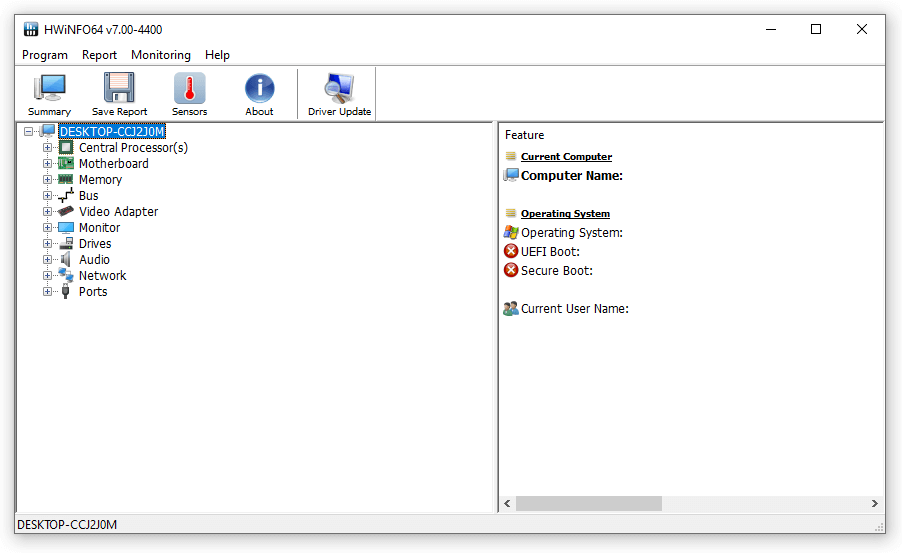
Task: Click the red X icon beside Secure Boot
Action: [x=511, y=270]
